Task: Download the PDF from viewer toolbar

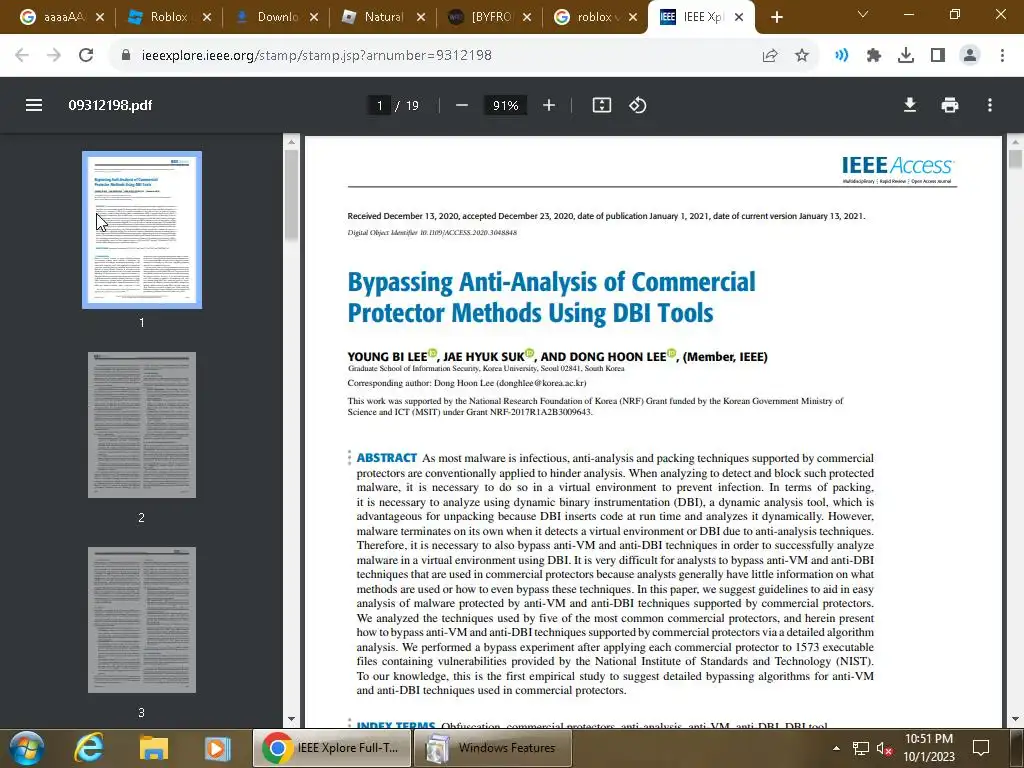Action: pos(910,105)
